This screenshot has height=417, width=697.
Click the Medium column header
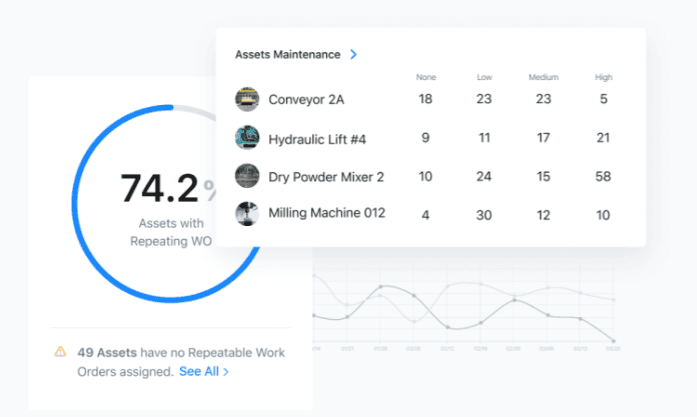point(543,77)
